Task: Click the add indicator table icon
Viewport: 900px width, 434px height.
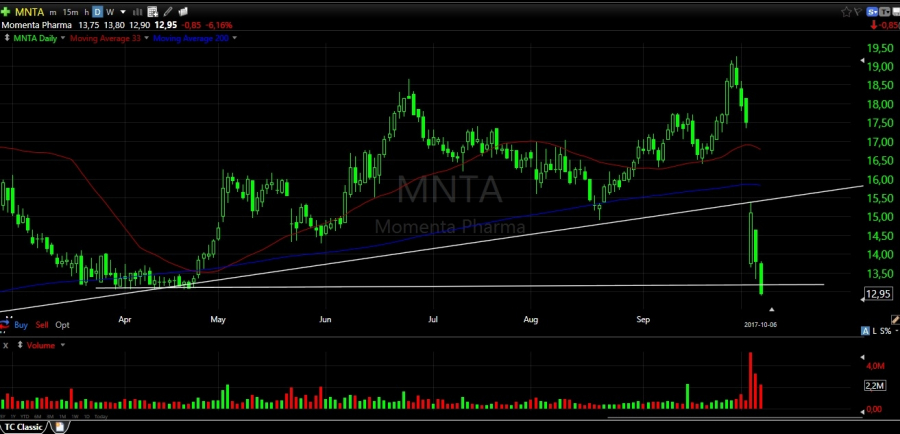Action: point(153,12)
